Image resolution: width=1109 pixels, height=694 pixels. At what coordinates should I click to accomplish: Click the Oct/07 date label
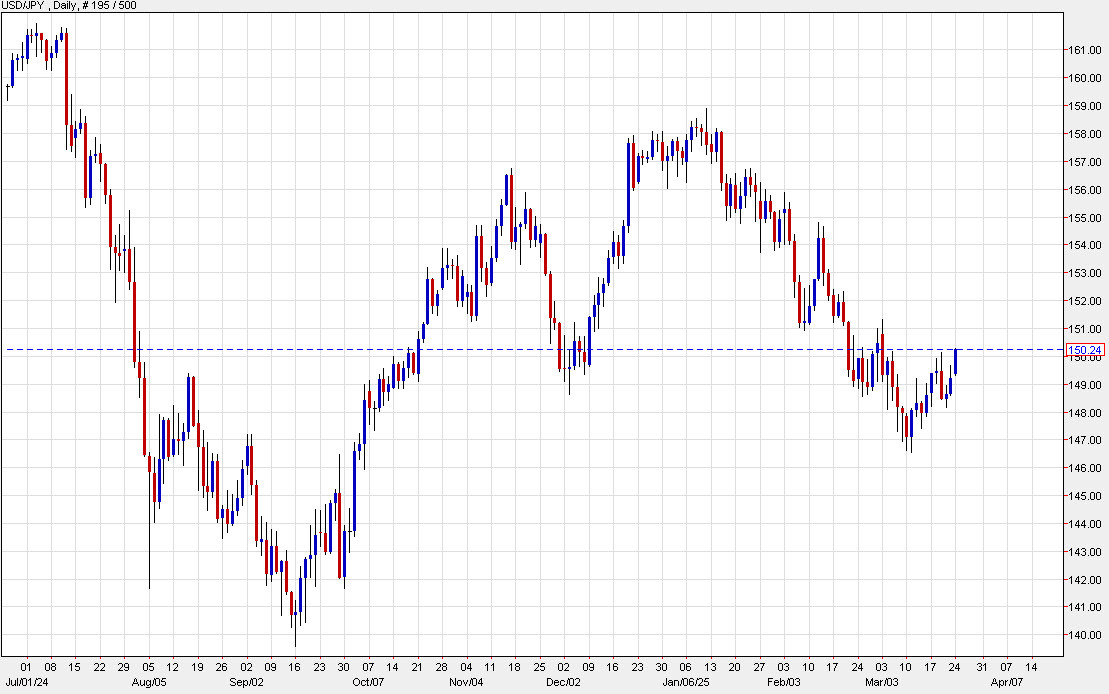(368, 684)
